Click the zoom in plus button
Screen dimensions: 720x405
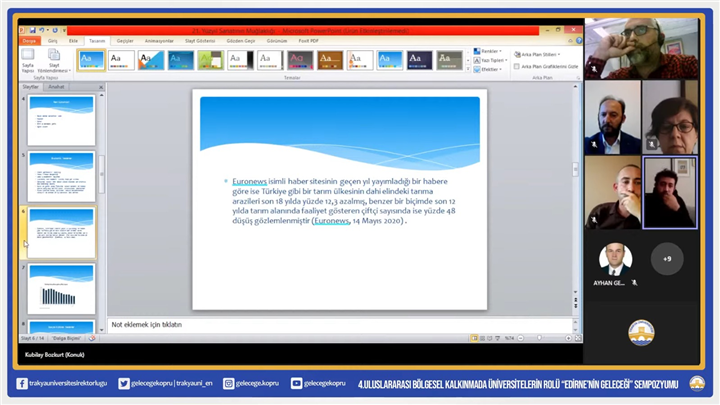[568, 338]
